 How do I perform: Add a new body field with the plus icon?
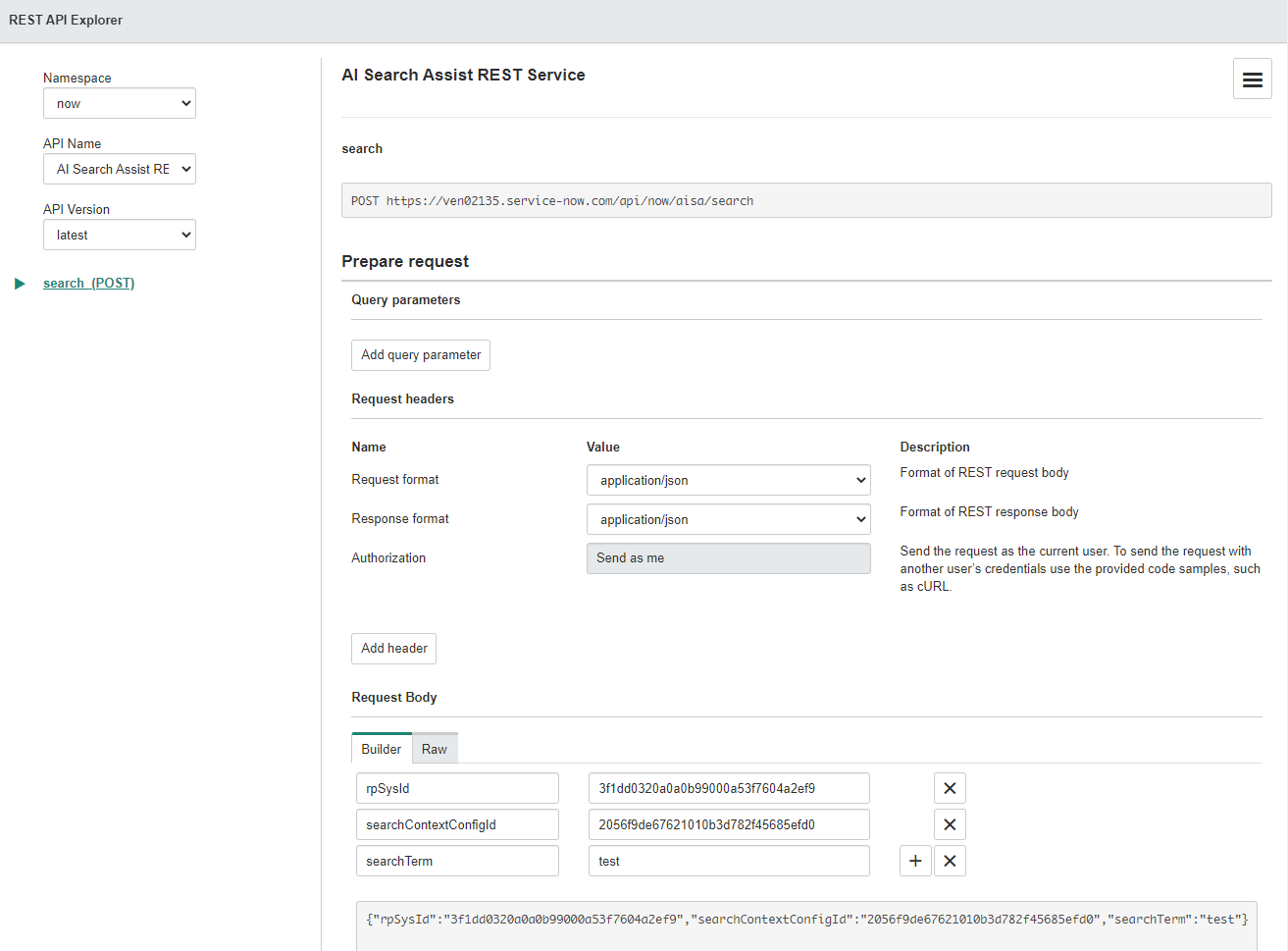click(915, 861)
